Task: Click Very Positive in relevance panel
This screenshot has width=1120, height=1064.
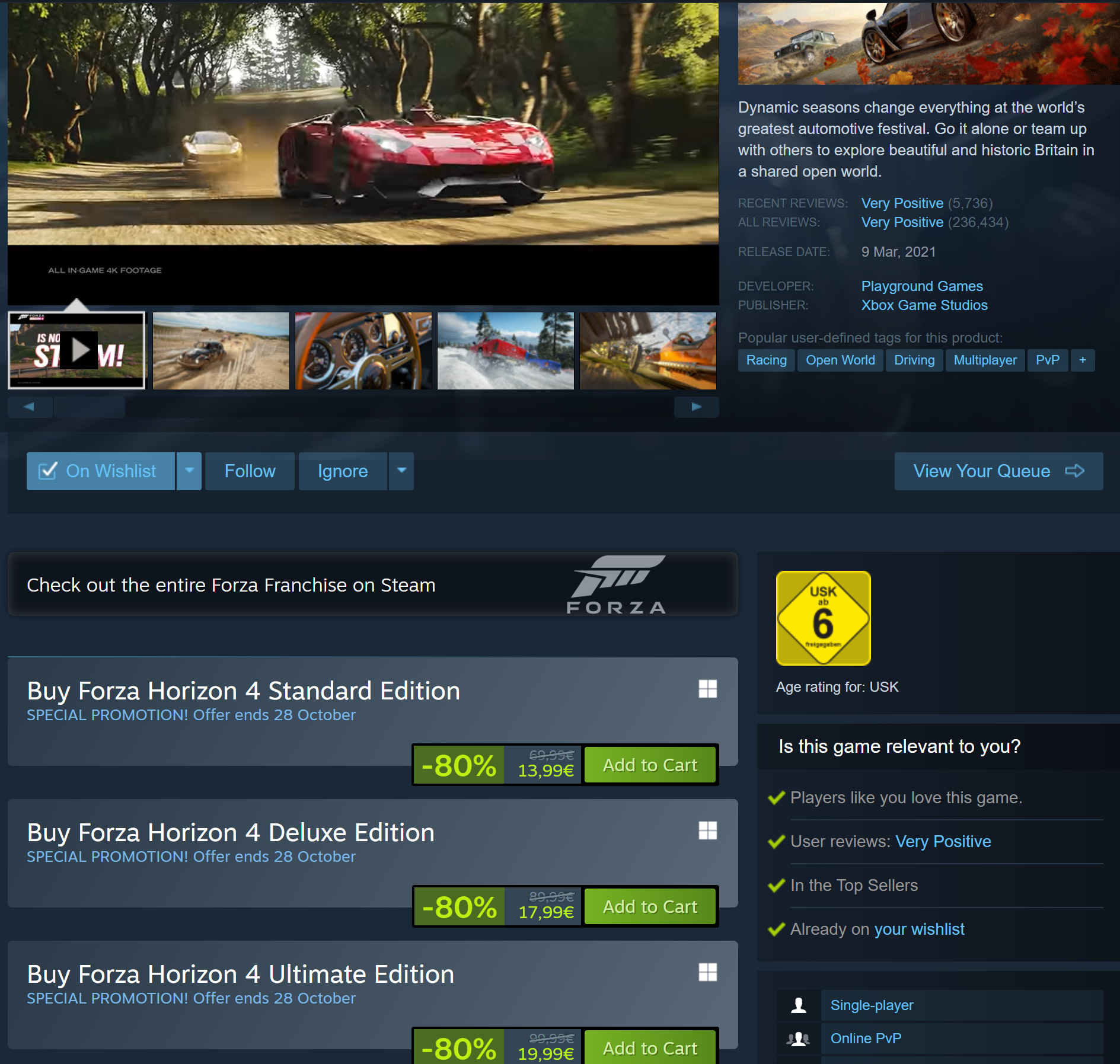Action: [x=943, y=842]
